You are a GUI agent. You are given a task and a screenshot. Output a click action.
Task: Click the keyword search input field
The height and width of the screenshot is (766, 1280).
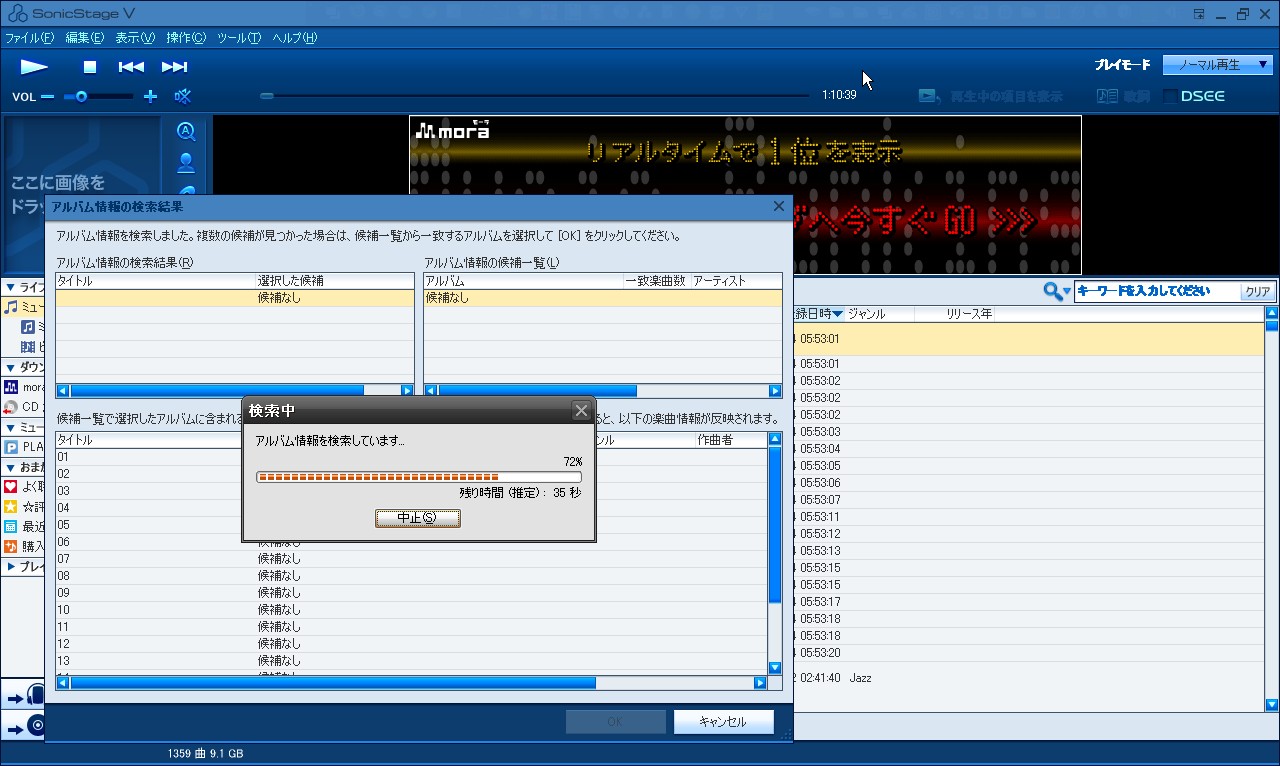(1156, 292)
